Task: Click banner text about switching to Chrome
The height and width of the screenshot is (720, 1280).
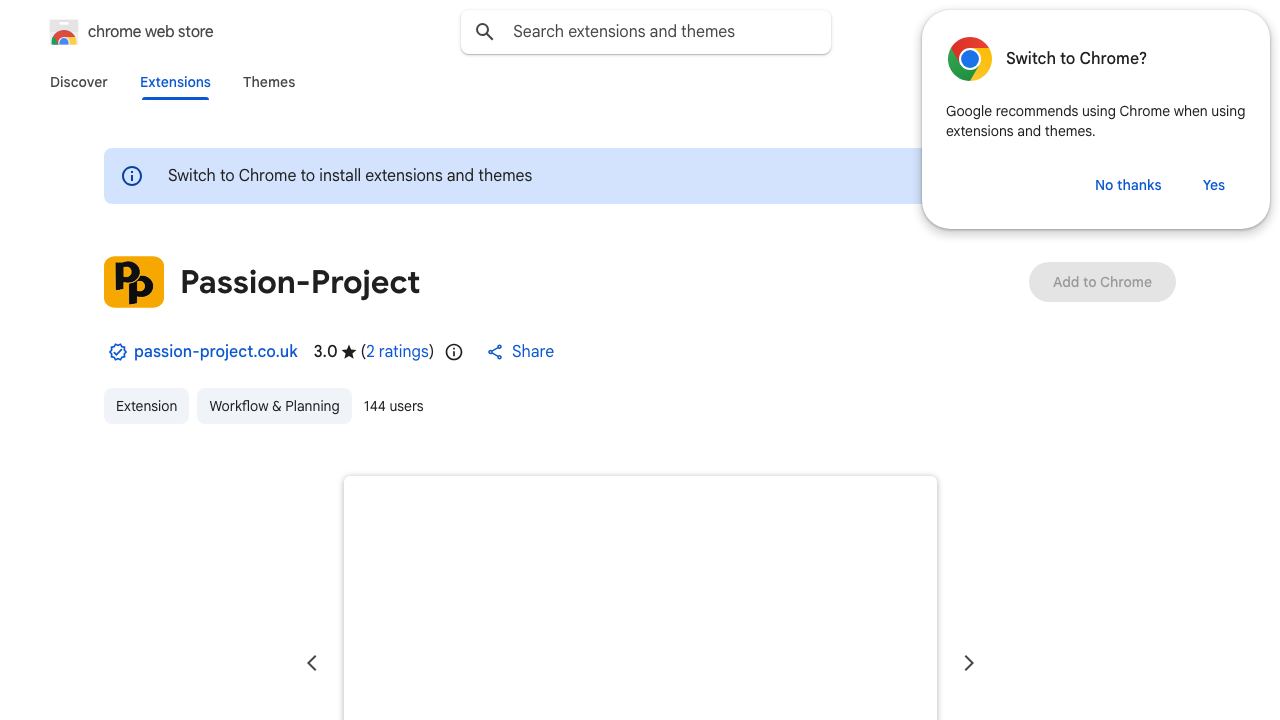Action: [x=350, y=176]
